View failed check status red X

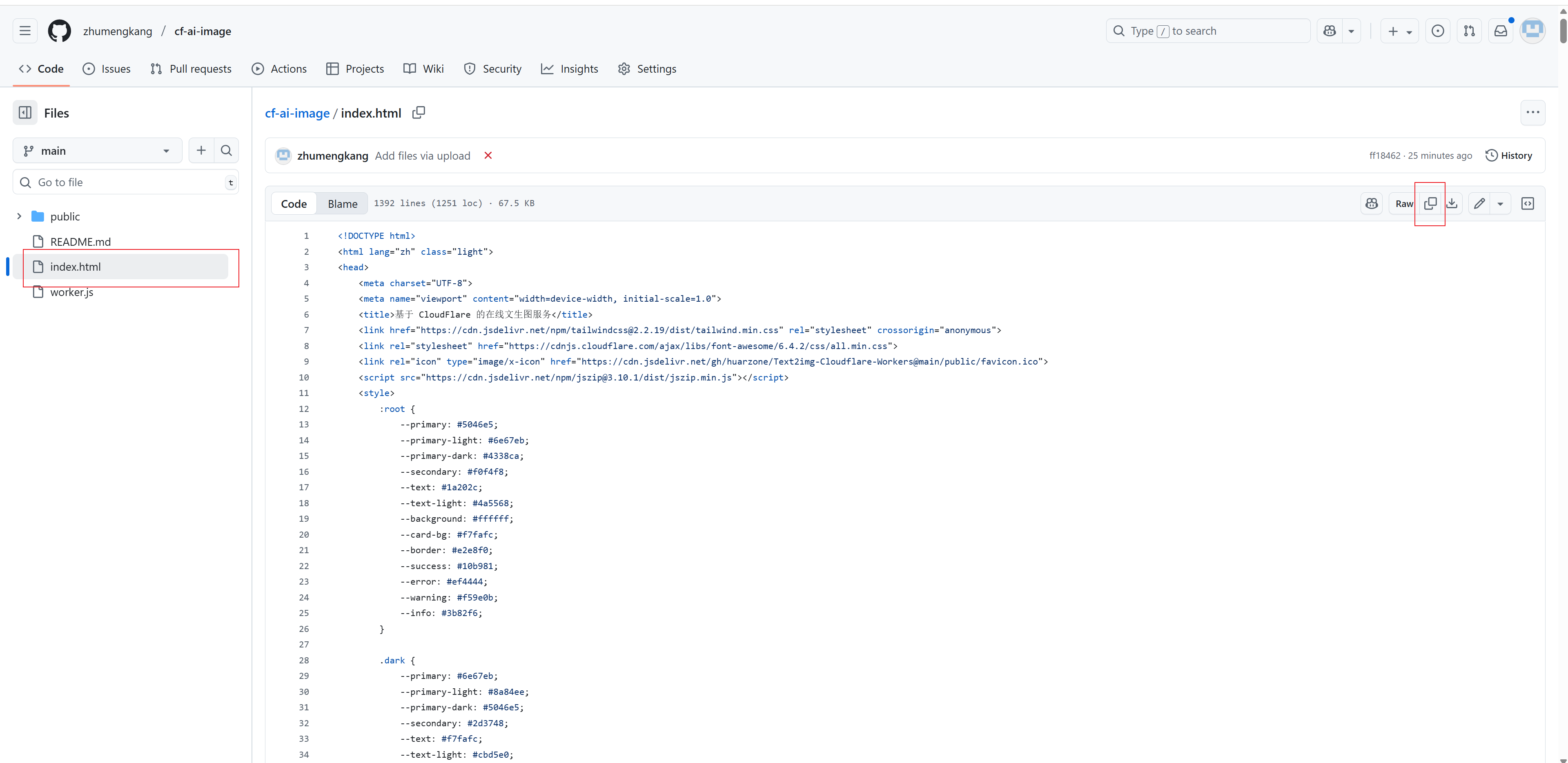click(488, 156)
